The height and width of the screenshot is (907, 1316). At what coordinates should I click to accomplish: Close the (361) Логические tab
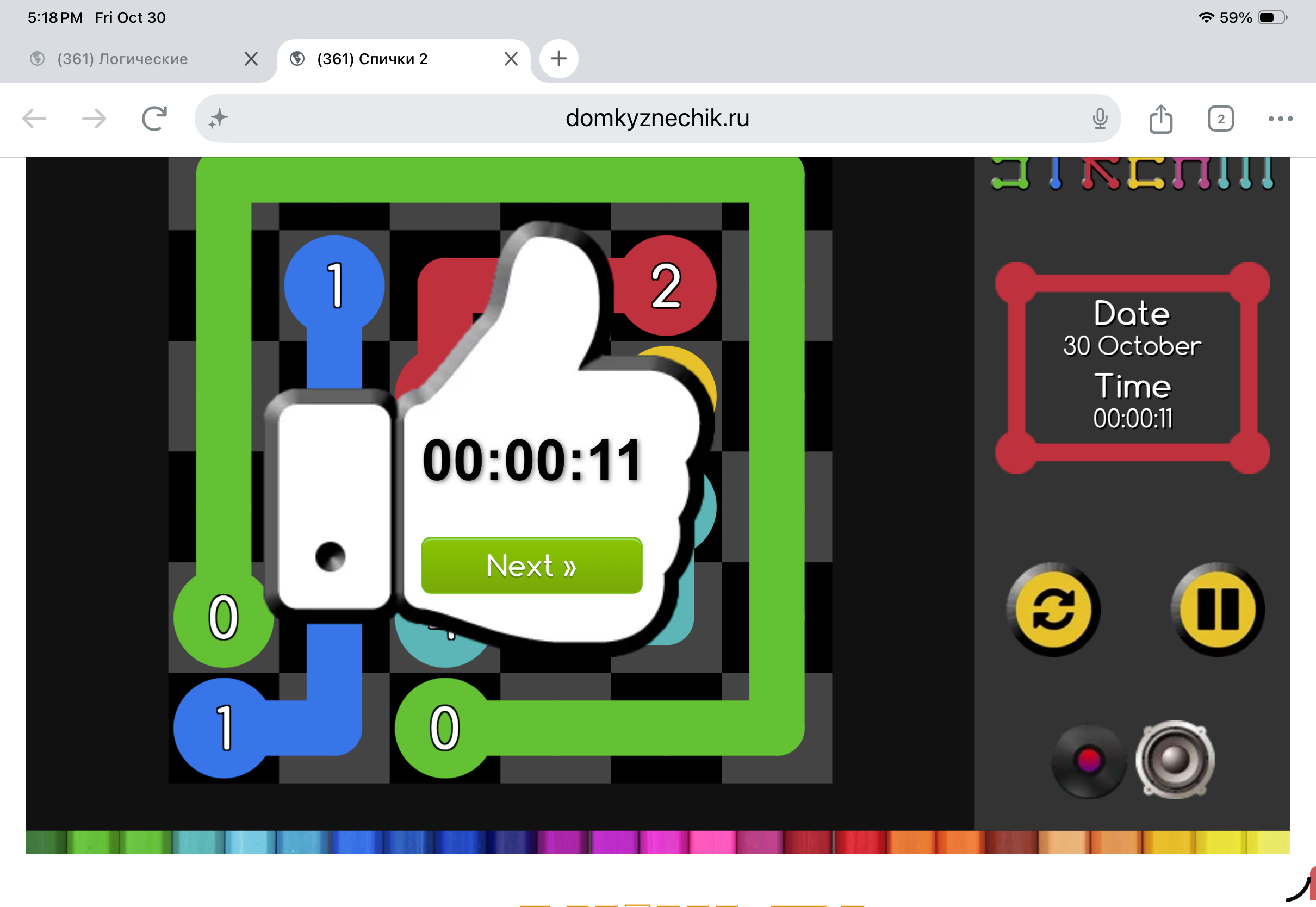(x=251, y=59)
